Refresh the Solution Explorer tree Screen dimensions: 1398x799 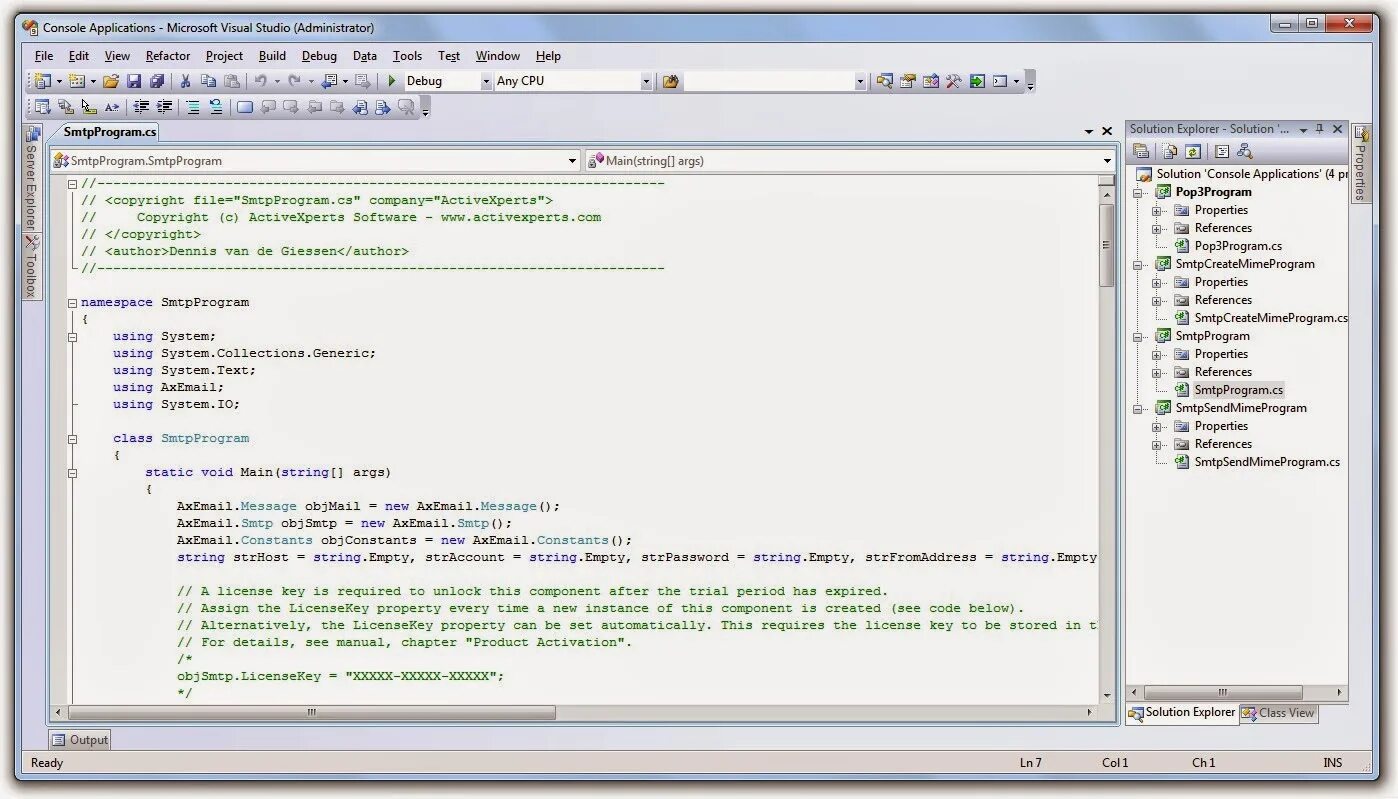point(1193,152)
